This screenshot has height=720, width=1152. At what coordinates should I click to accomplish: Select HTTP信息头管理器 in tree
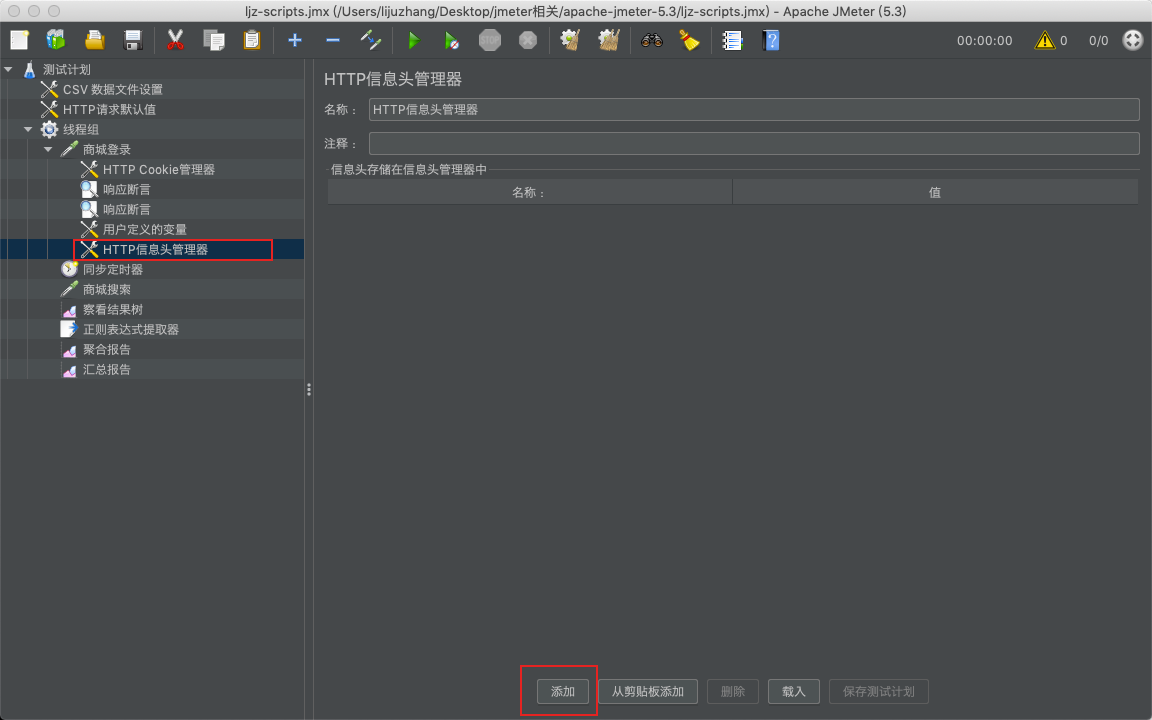[155, 250]
